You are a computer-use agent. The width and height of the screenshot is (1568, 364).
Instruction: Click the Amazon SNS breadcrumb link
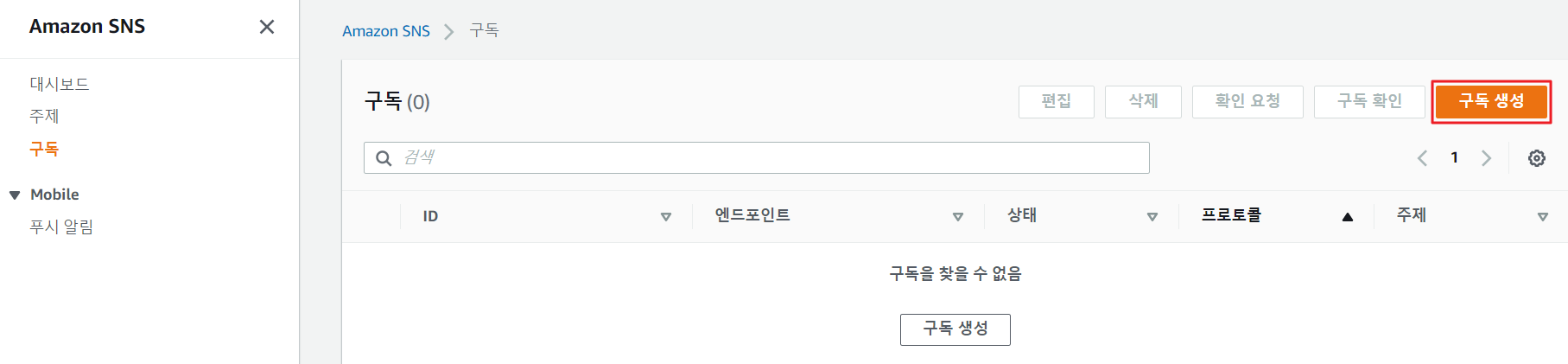click(x=385, y=31)
